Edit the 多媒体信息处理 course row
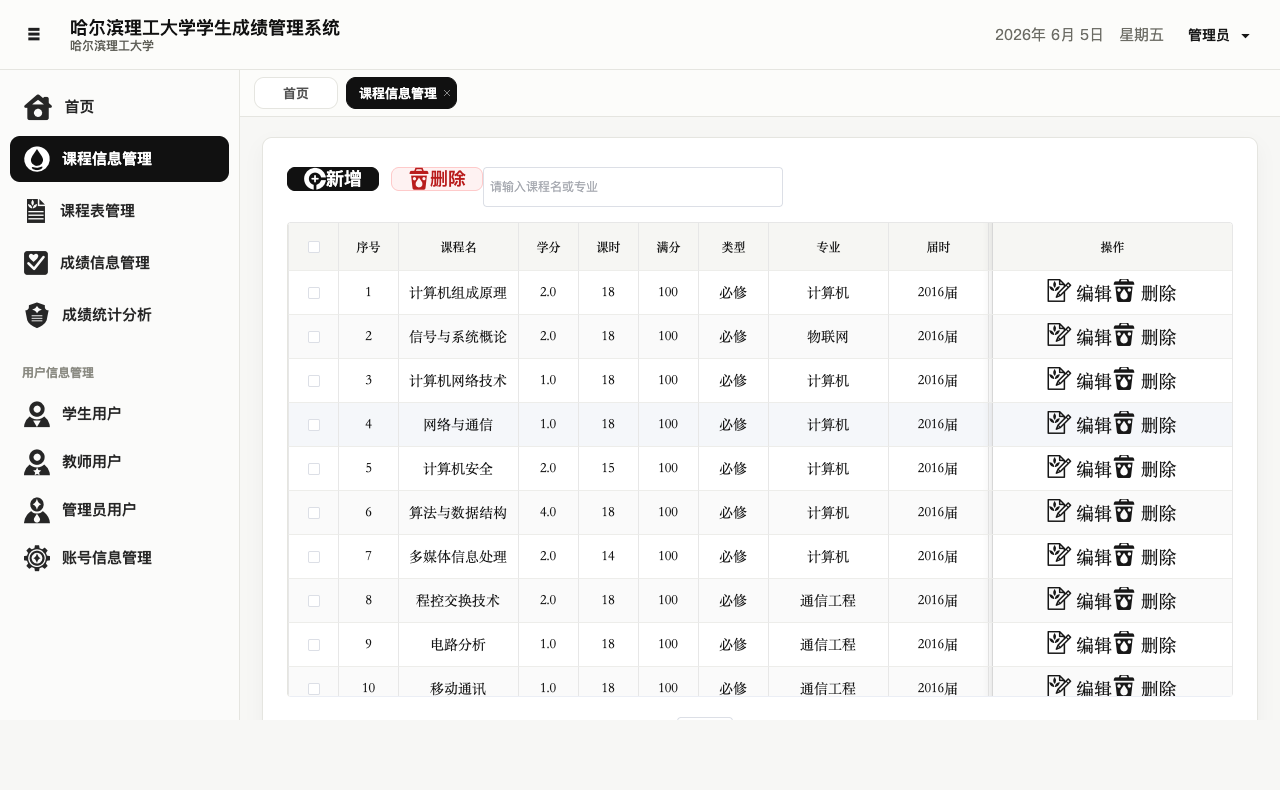Image resolution: width=1280 pixels, height=790 pixels. click(1079, 556)
